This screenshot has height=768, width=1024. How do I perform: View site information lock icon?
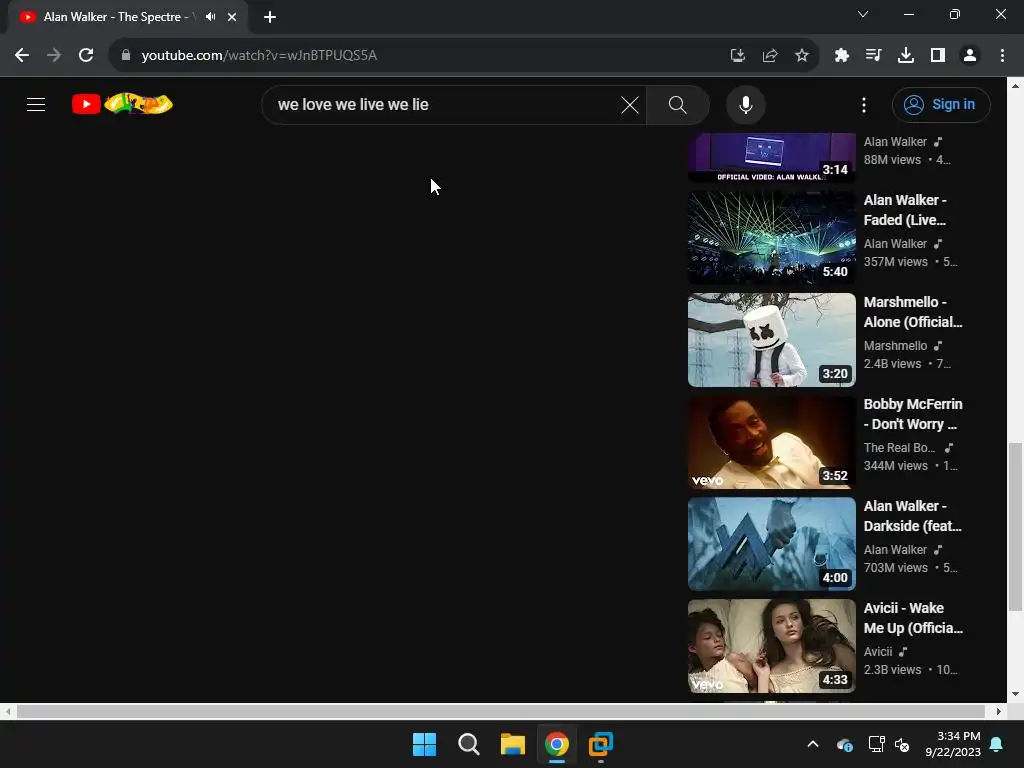pyautogui.click(x=126, y=56)
